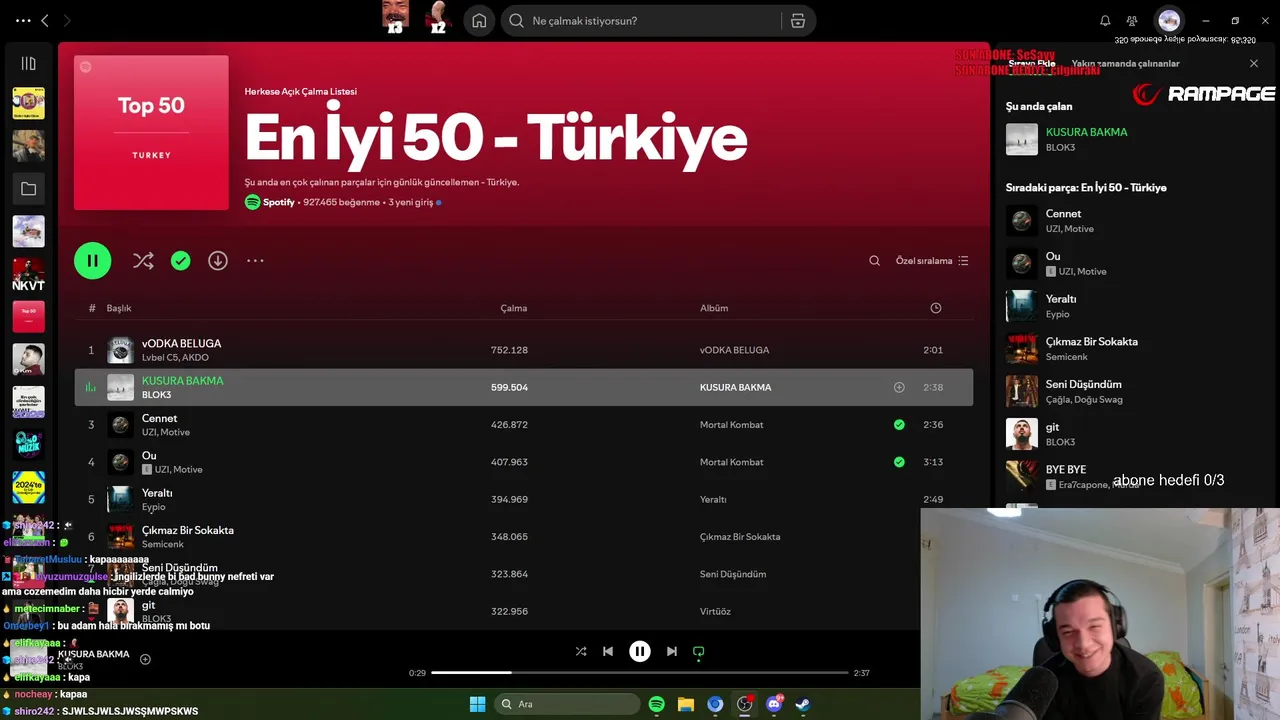Open Spotify from the taskbar
The image size is (1280, 720).
pos(657,704)
